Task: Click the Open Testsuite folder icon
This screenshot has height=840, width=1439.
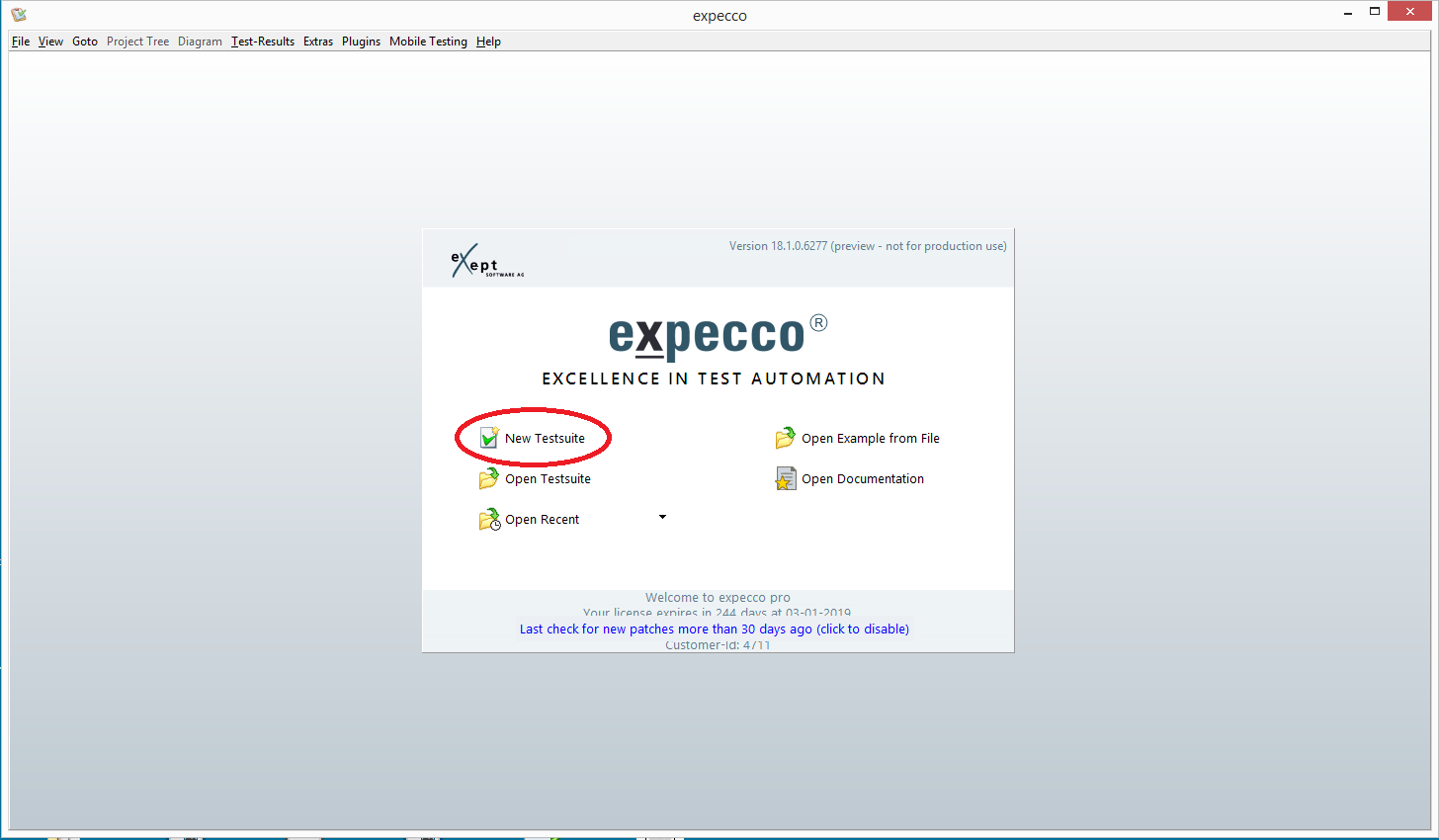Action: click(x=489, y=478)
